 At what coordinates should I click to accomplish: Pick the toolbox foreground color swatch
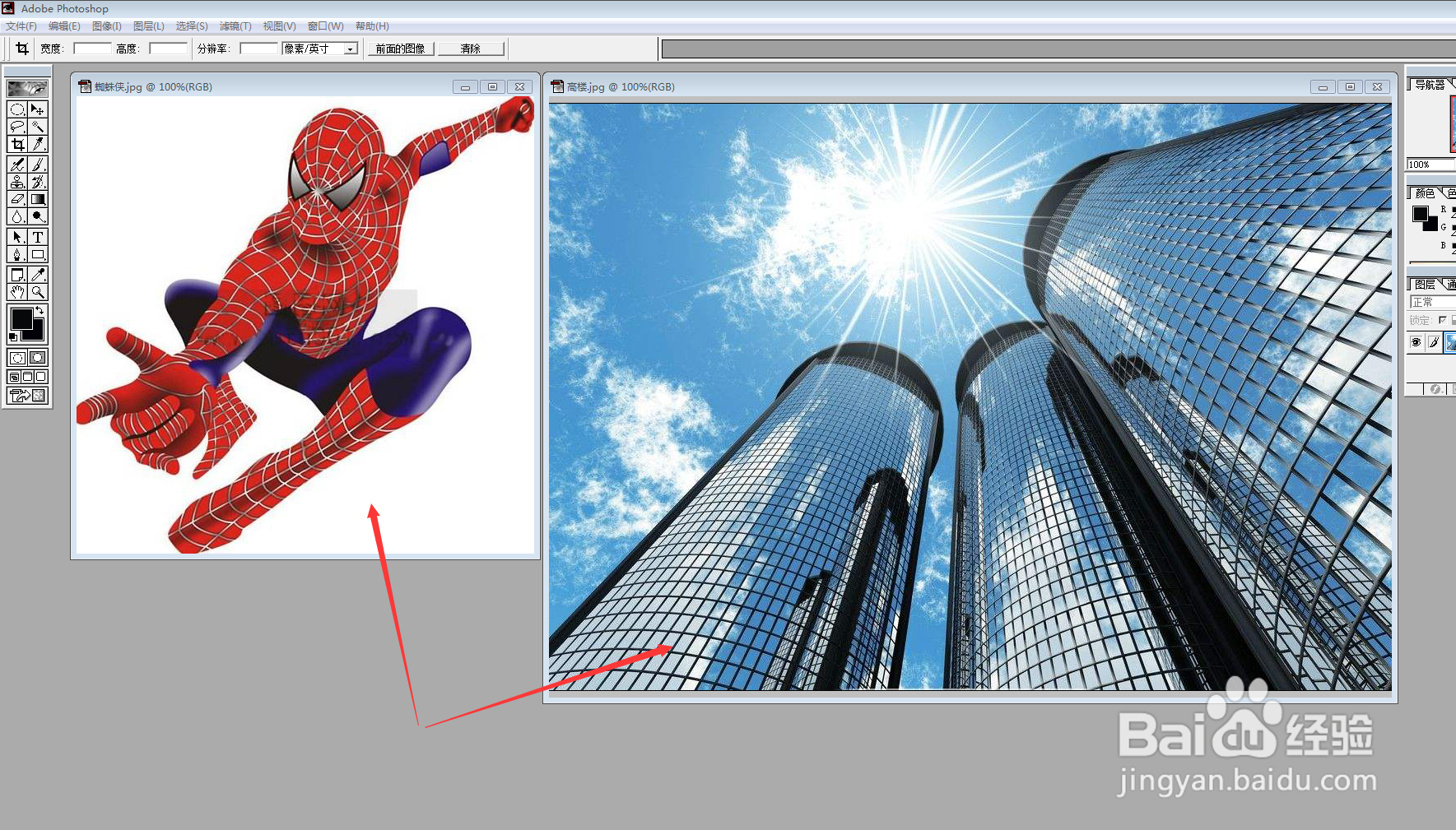[x=21, y=318]
